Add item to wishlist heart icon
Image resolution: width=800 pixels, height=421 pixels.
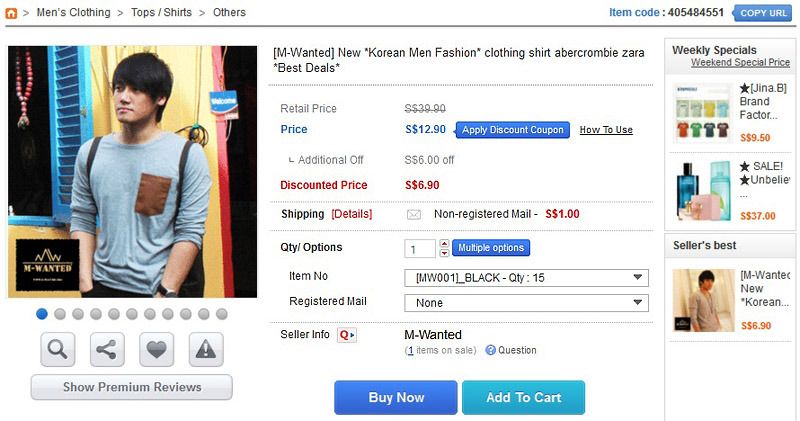pos(156,349)
